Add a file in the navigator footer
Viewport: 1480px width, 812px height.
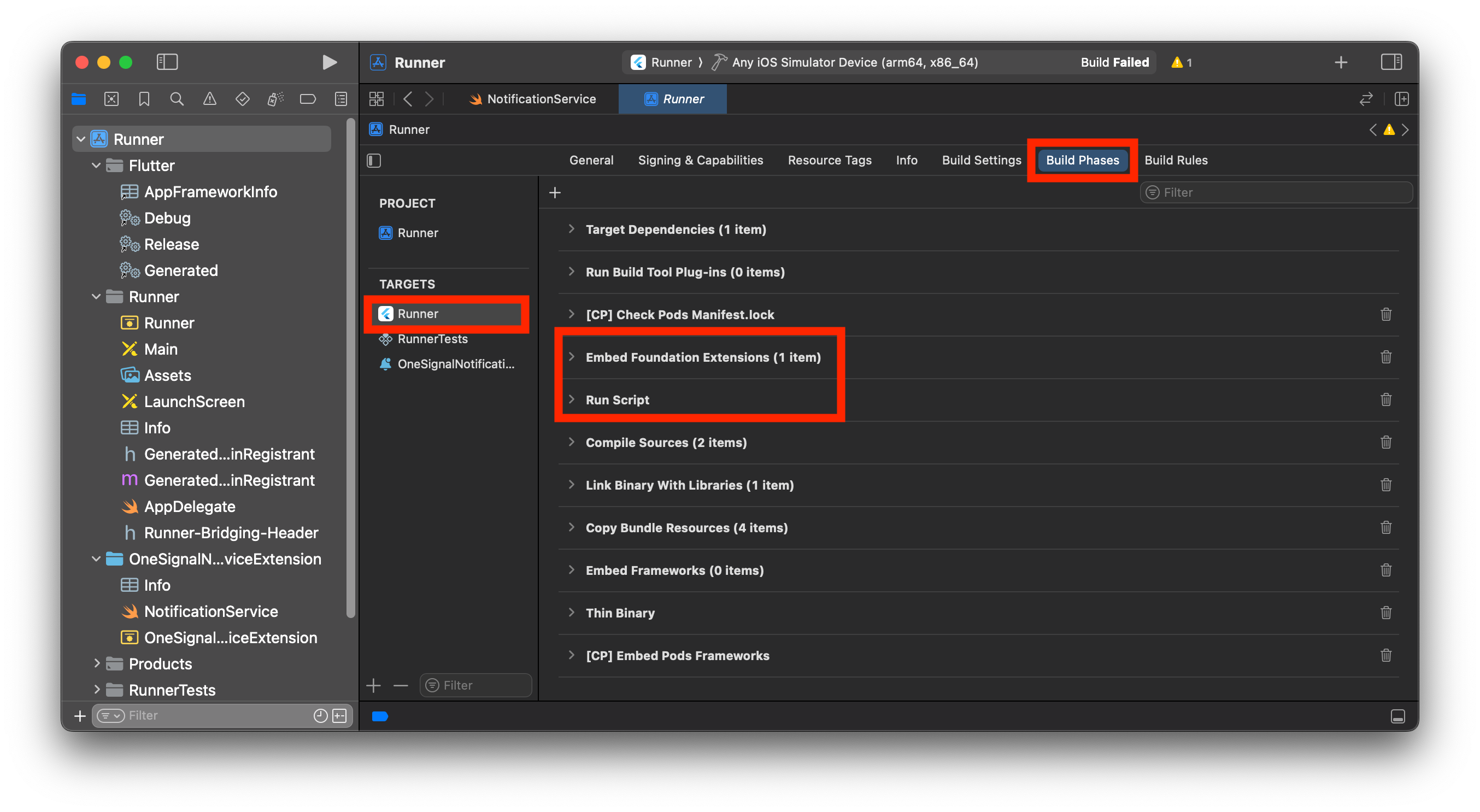click(x=80, y=715)
